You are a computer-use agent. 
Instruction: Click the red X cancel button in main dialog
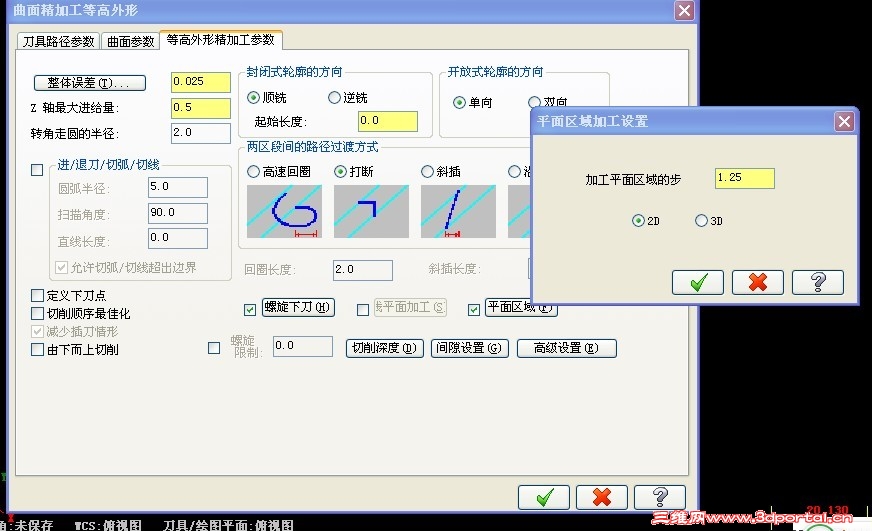pyautogui.click(x=602, y=497)
